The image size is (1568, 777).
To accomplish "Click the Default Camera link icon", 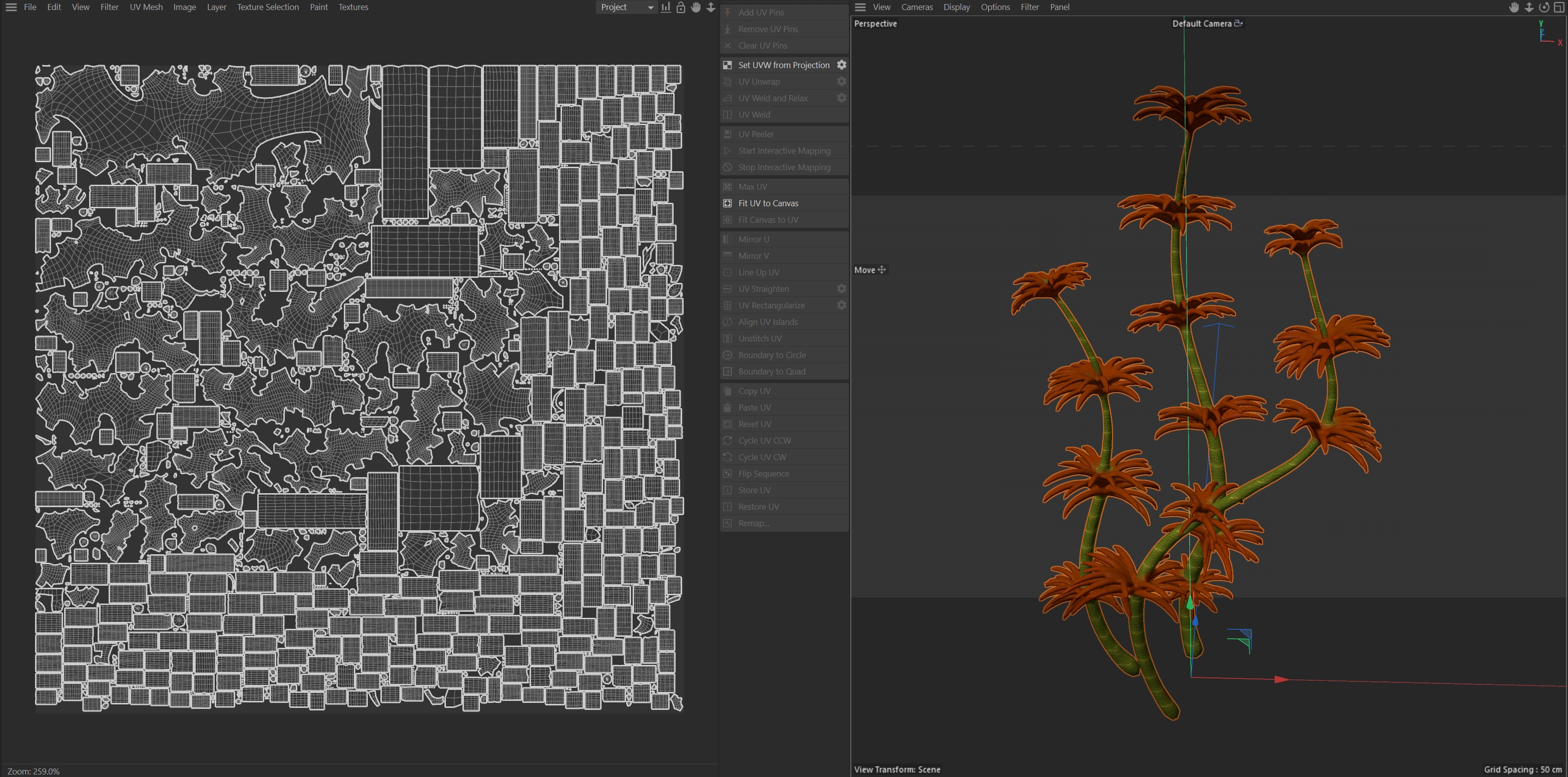I will click(x=1238, y=23).
